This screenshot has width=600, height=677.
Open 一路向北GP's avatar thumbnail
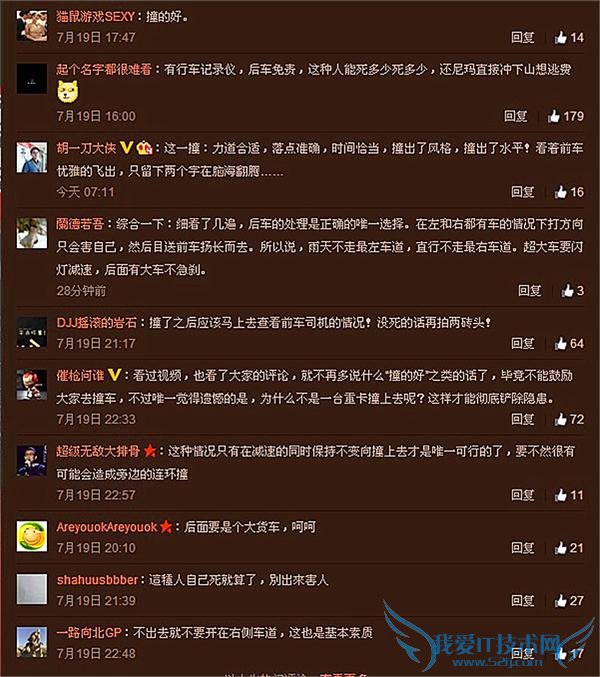(x=32, y=642)
